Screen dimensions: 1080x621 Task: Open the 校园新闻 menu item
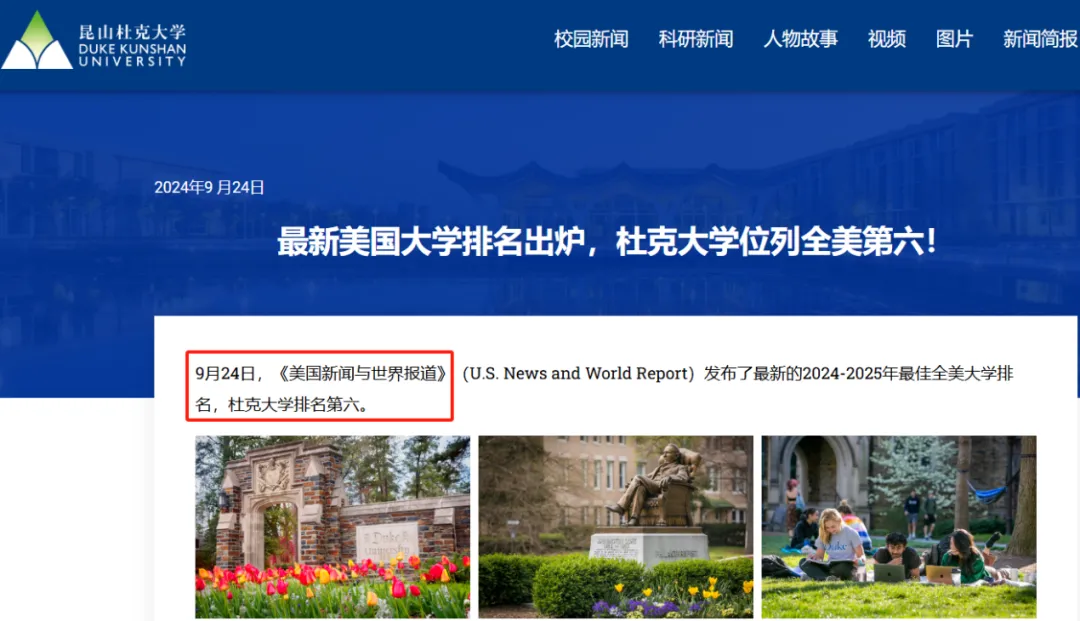pyautogui.click(x=591, y=39)
